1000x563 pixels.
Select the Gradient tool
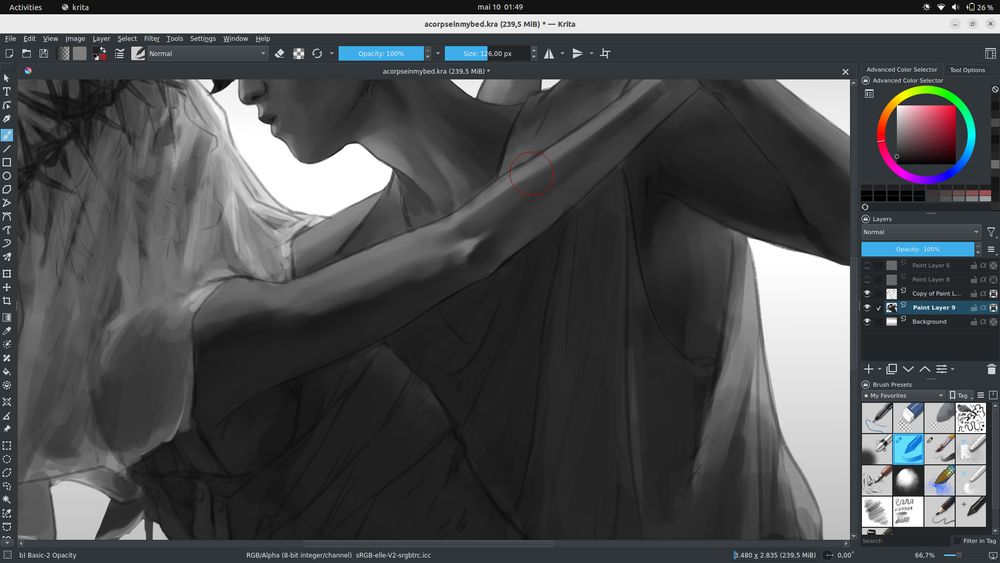(7, 318)
